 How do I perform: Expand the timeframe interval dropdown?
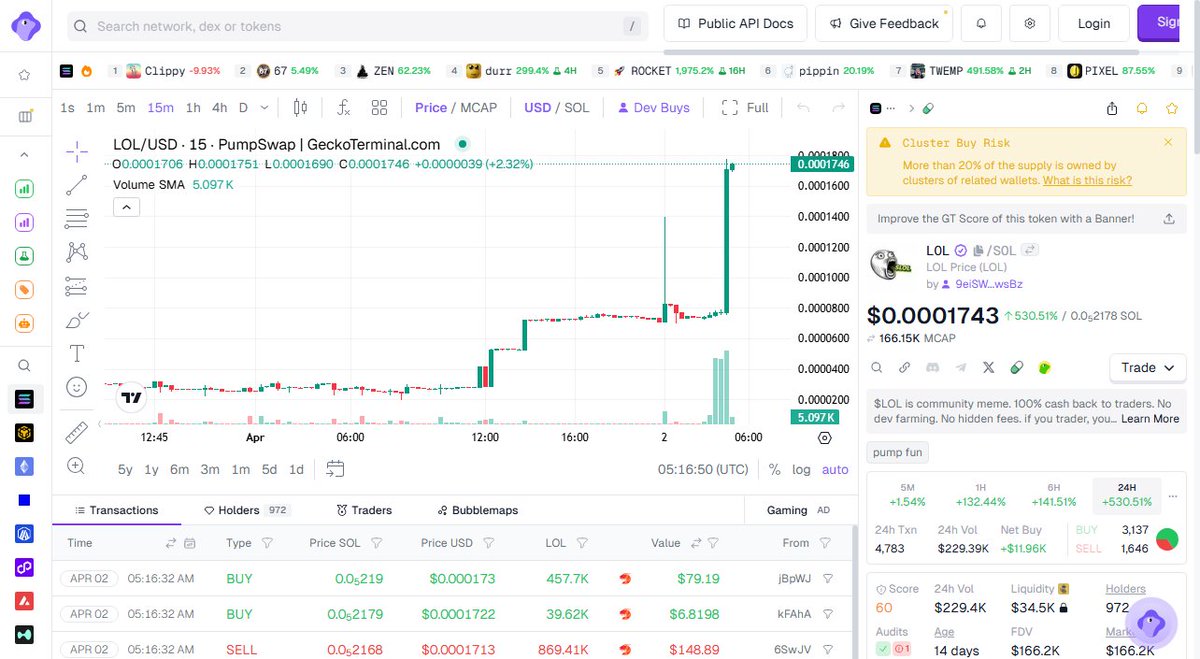pos(264,107)
